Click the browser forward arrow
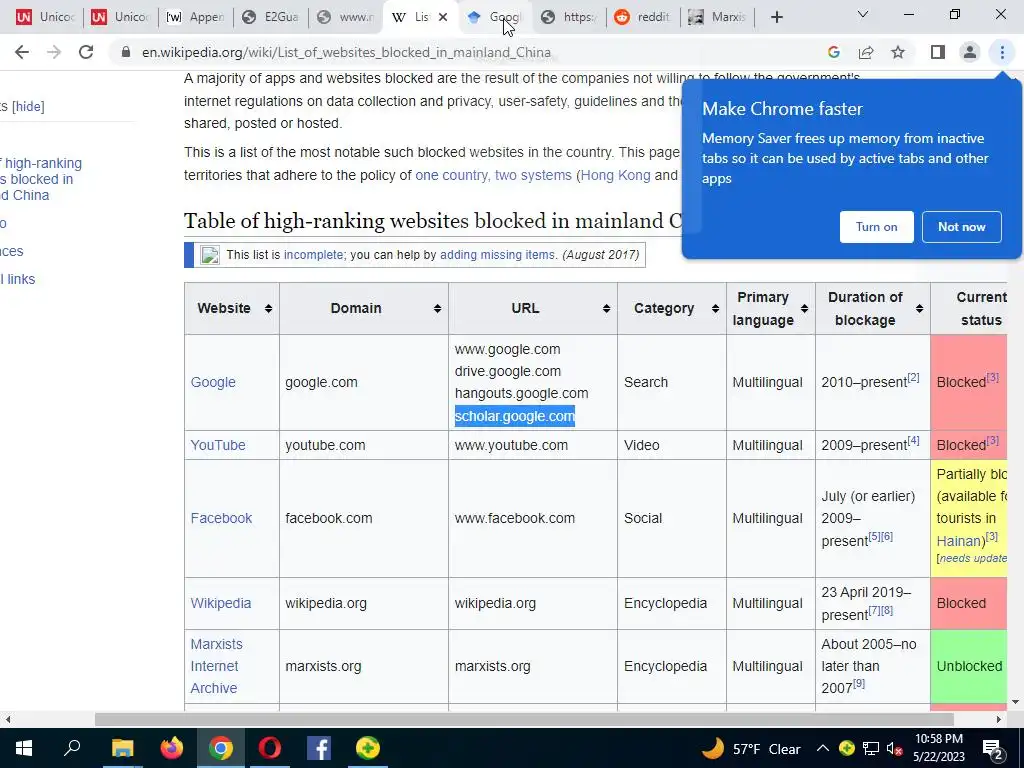The image size is (1024, 768). click(54, 52)
